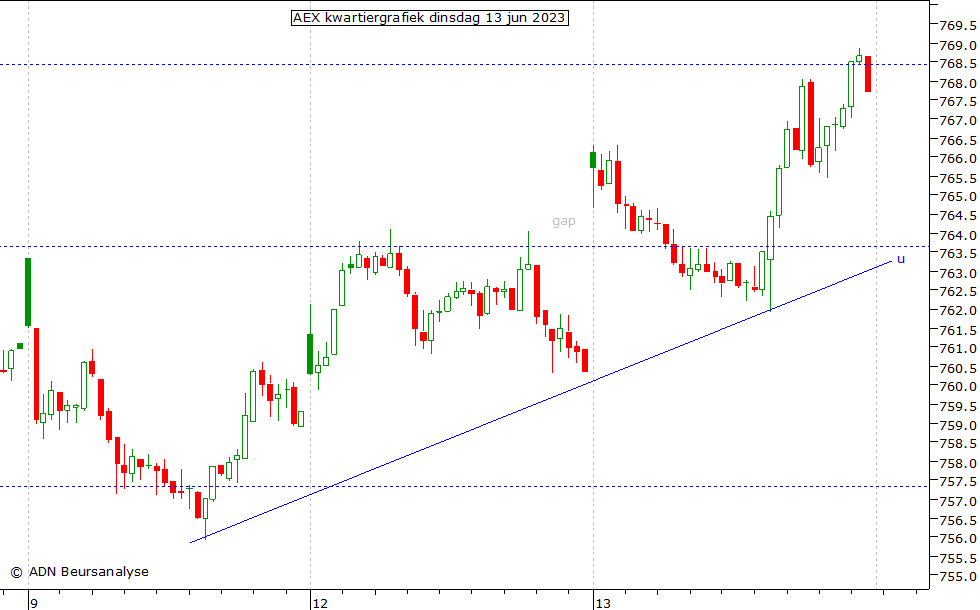Screen dimensions: 980x610
Task: Click the price label 759.0 on the y-axis
Action: pyautogui.click(x=958, y=425)
